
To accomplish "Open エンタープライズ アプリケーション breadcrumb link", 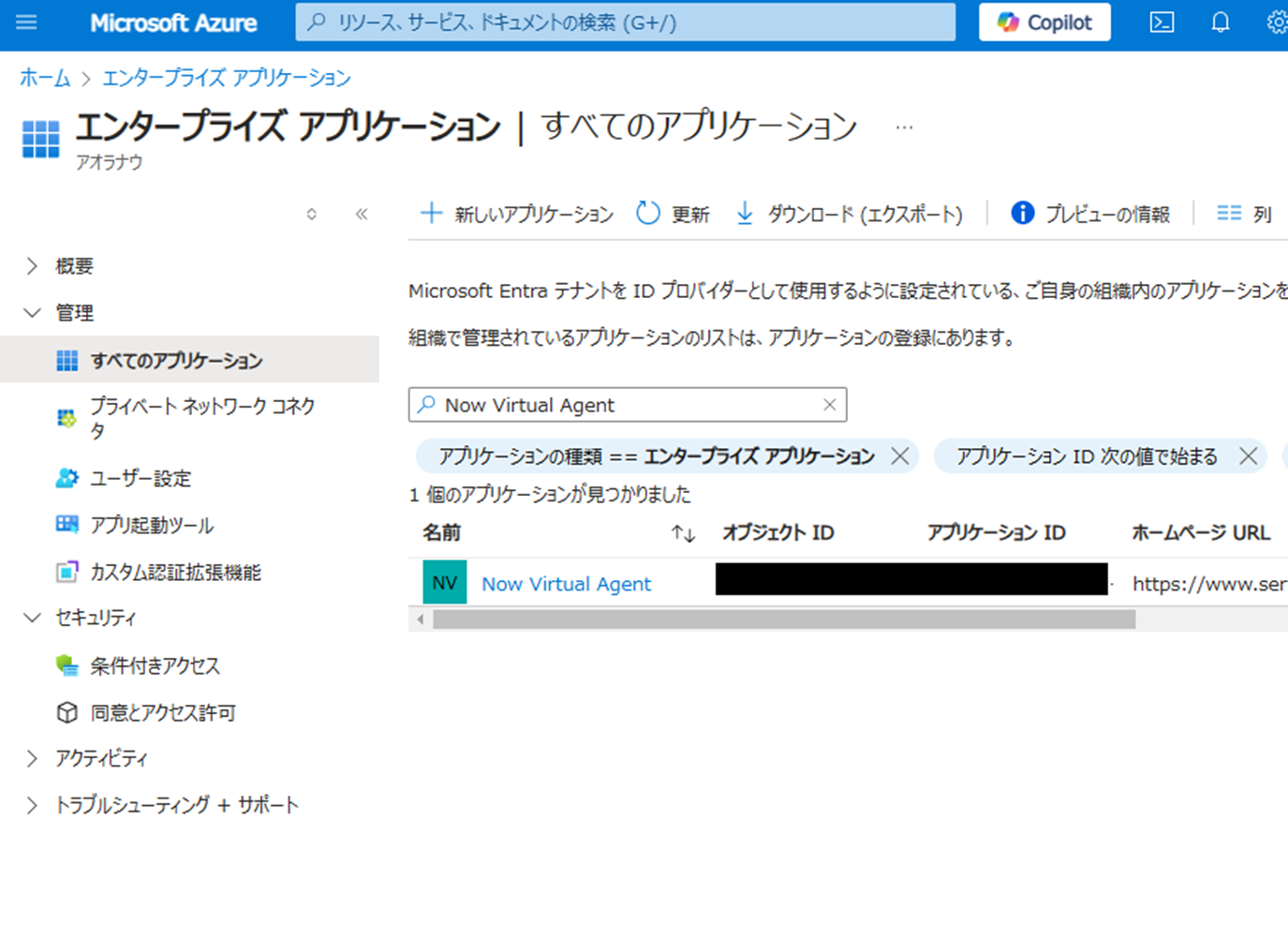I will point(227,78).
